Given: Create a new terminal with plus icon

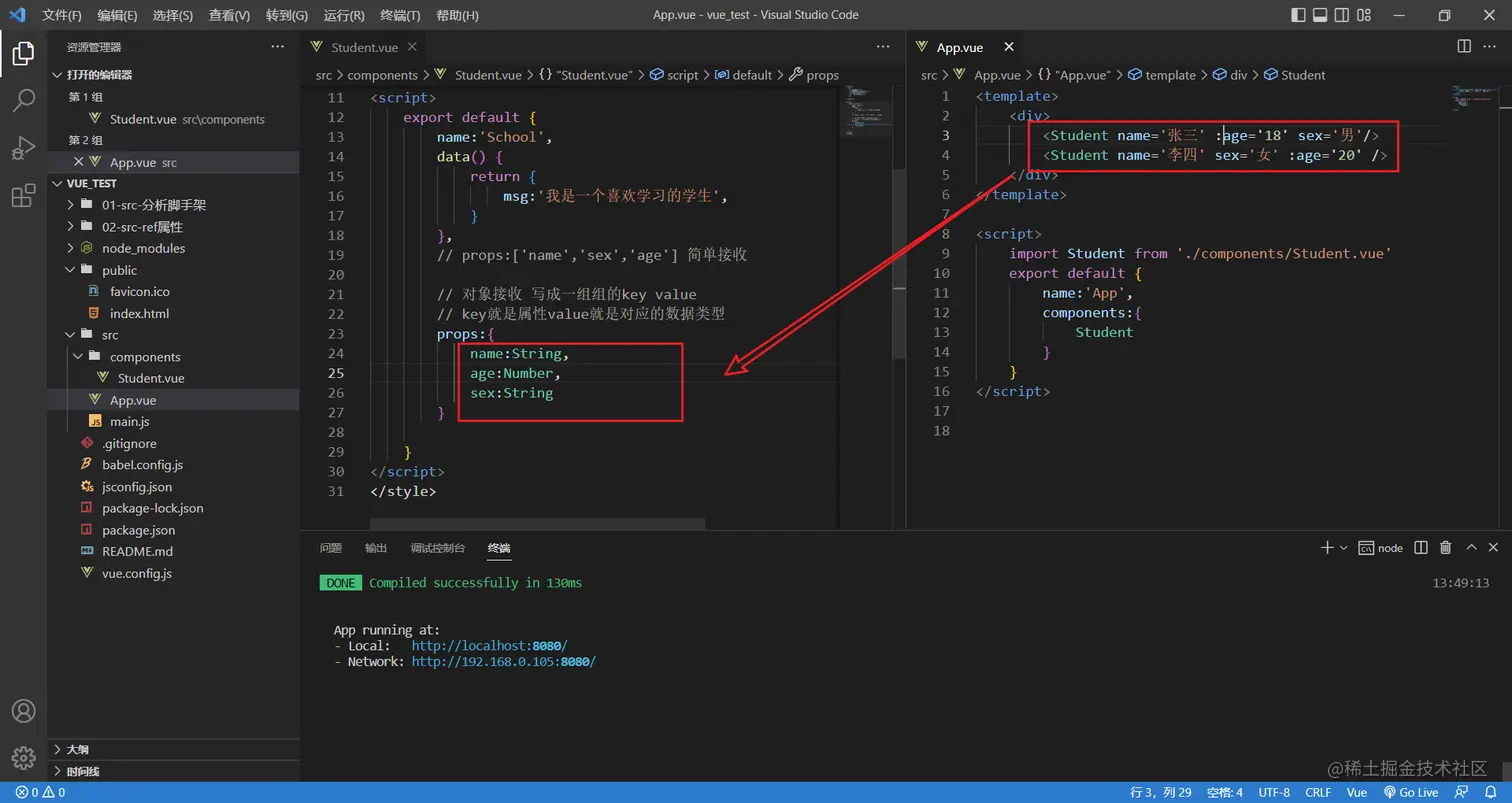Looking at the screenshot, I should click(x=1327, y=548).
